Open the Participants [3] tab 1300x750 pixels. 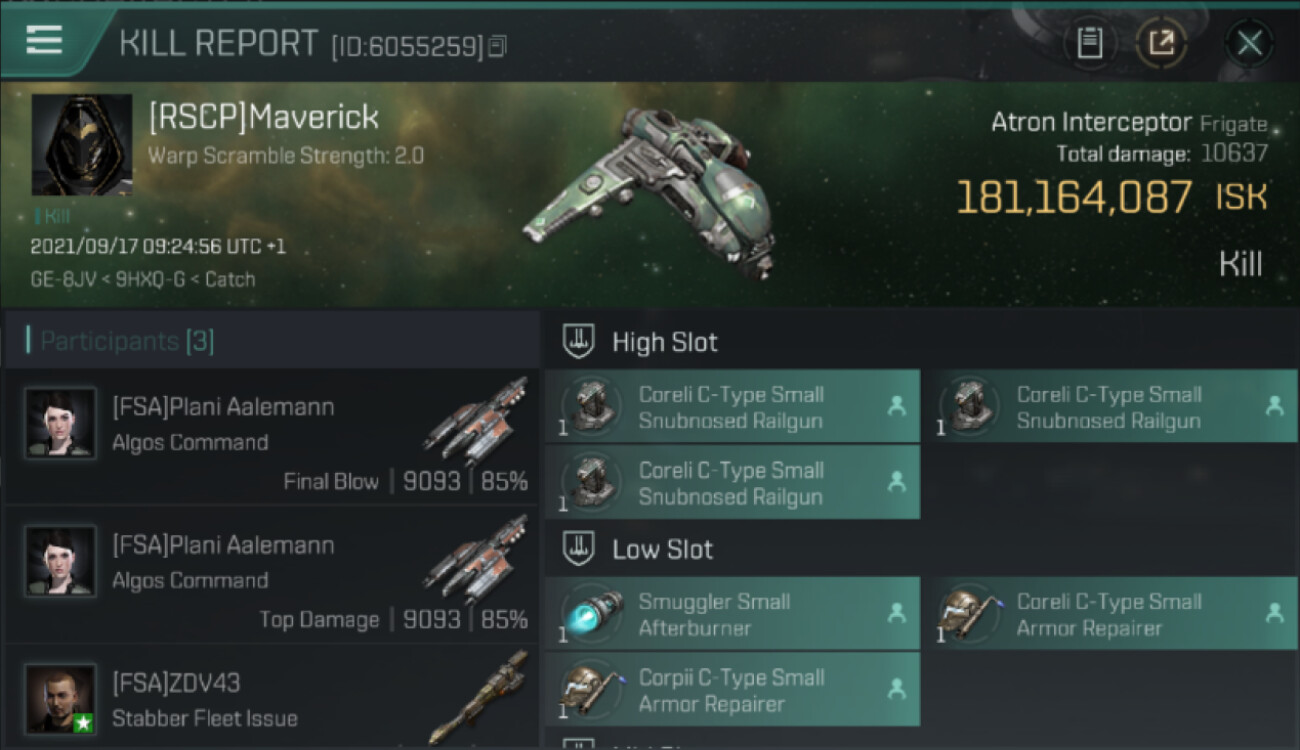click(126, 341)
